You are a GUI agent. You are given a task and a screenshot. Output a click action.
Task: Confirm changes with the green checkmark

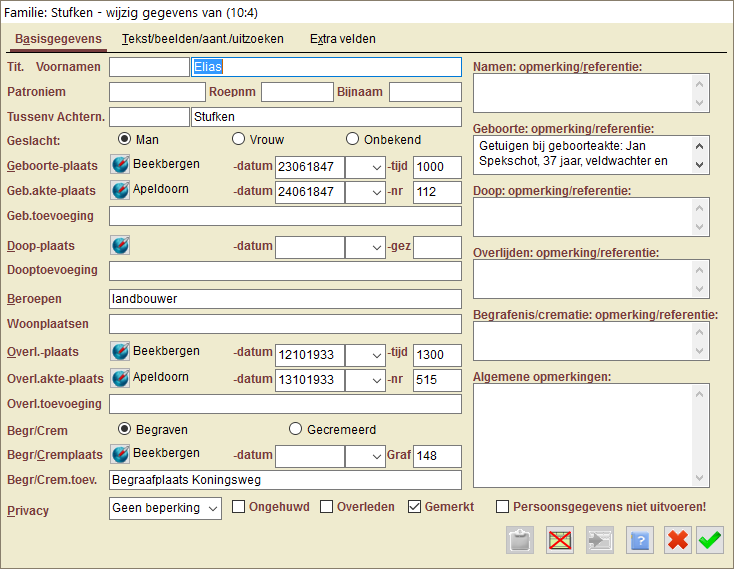coord(710,540)
